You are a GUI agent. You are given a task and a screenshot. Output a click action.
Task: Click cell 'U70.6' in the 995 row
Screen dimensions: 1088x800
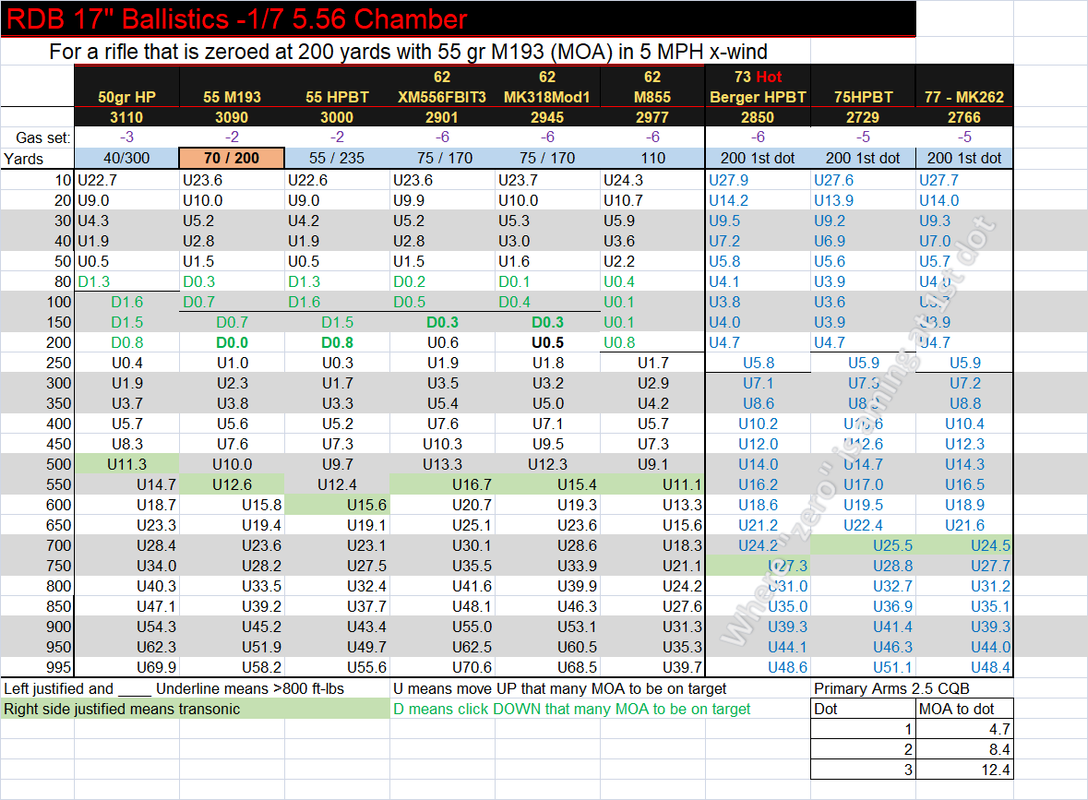[x=442, y=667]
